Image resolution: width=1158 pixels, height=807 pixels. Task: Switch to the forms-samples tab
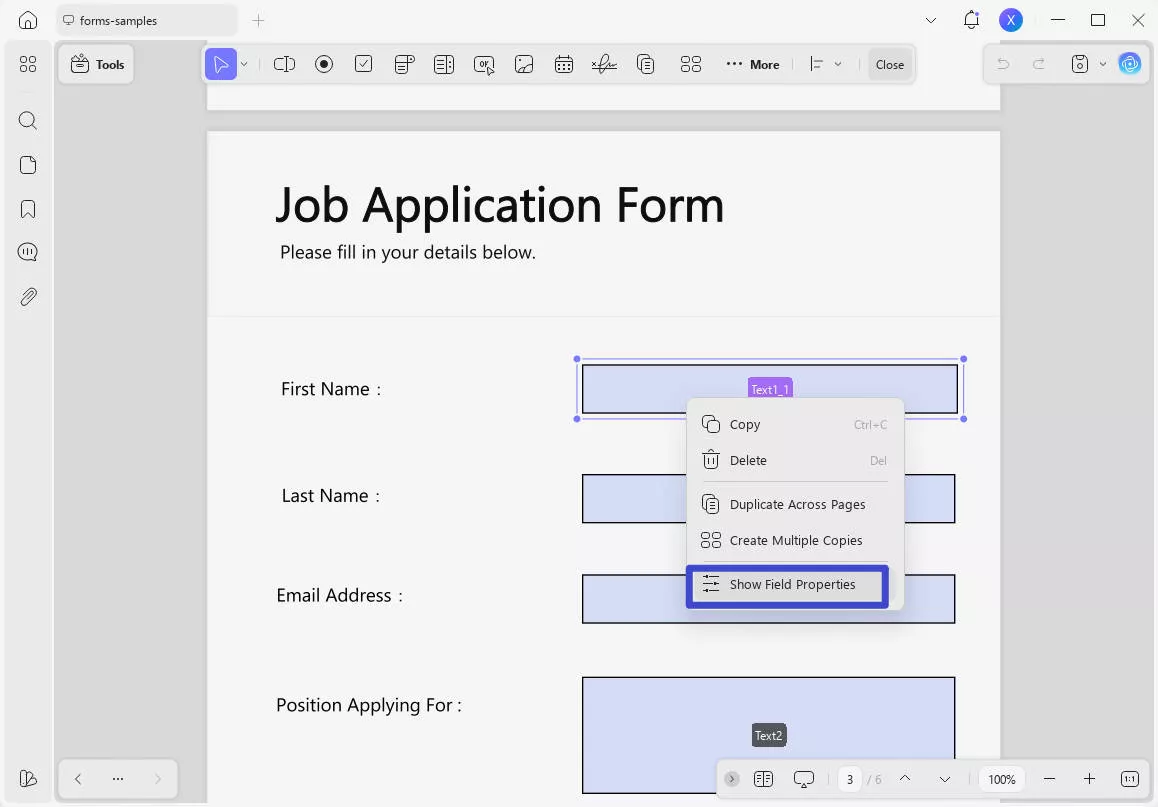pyautogui.click(x=145, y=19)
